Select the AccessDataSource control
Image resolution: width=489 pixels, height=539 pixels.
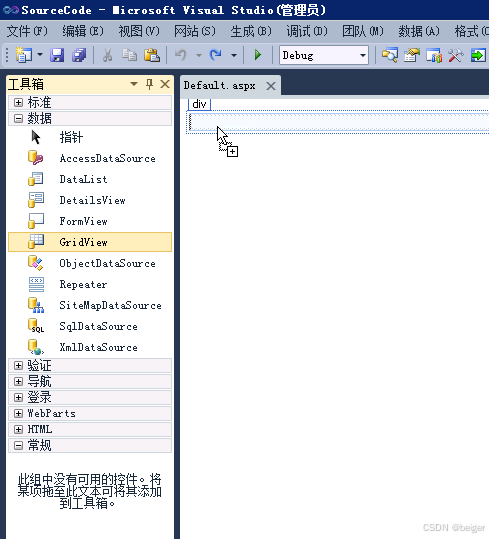tap(90, 158)
